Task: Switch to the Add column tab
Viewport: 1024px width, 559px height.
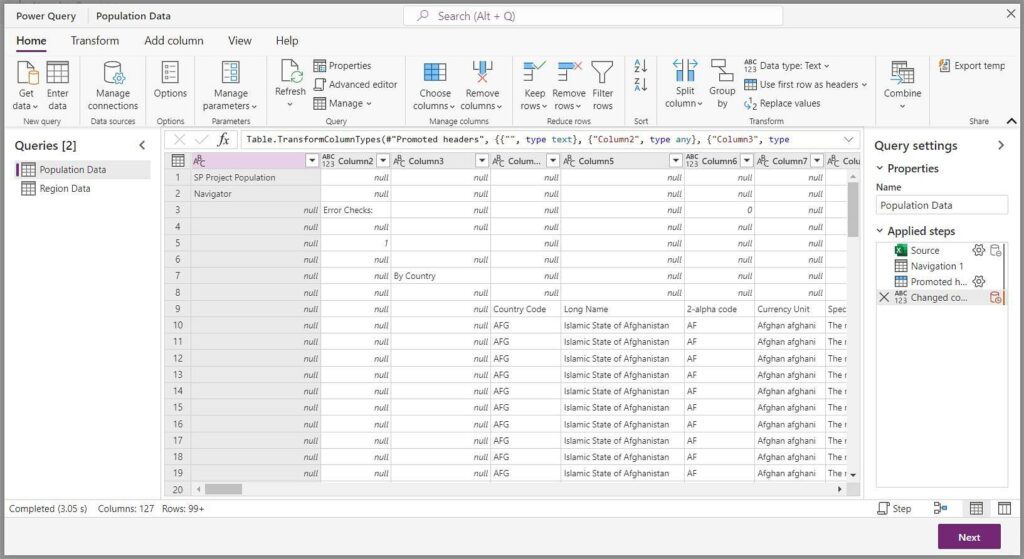Action: click(x=173, y=41)
